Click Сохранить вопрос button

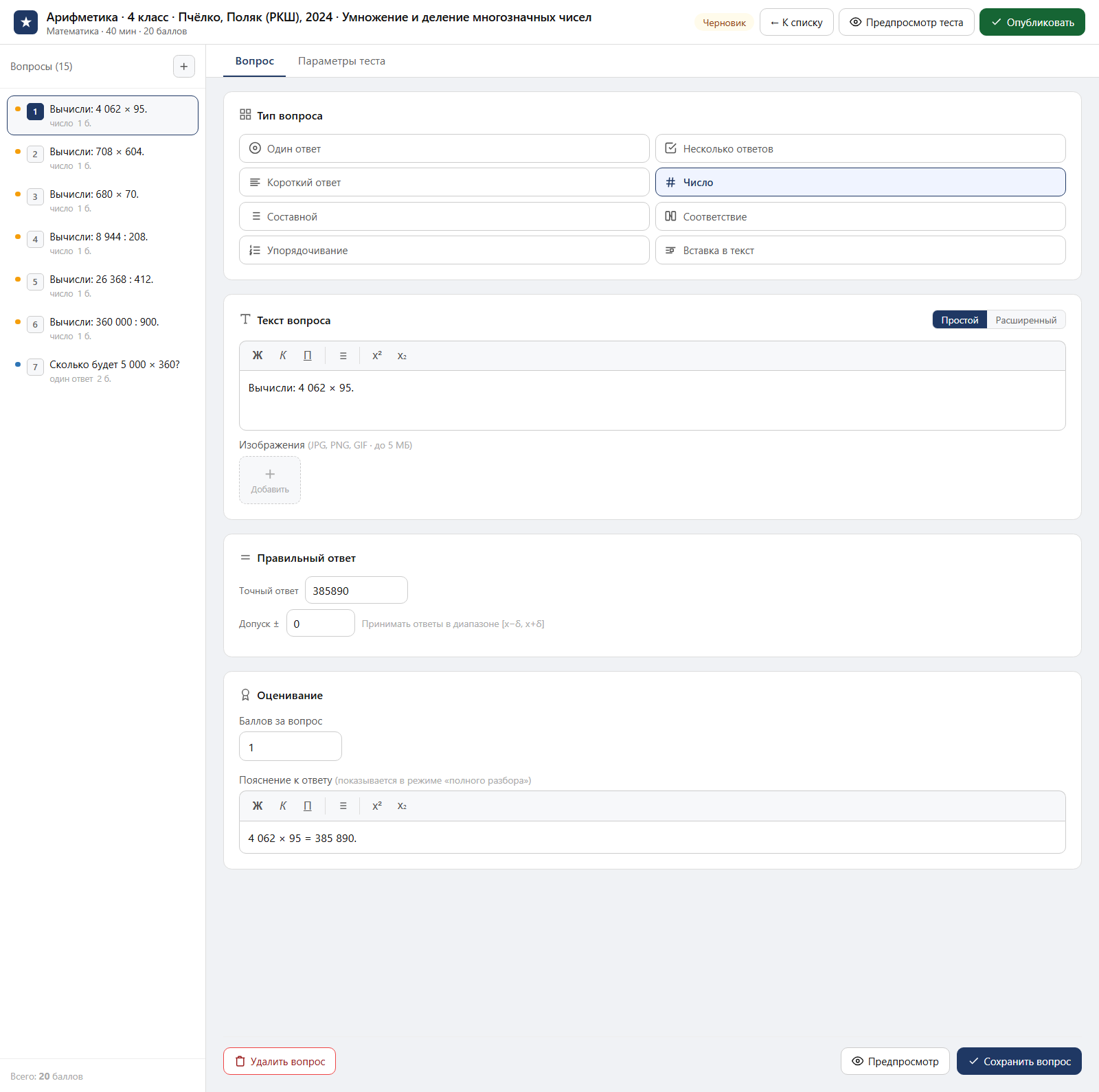[x=1019, y=1061]
